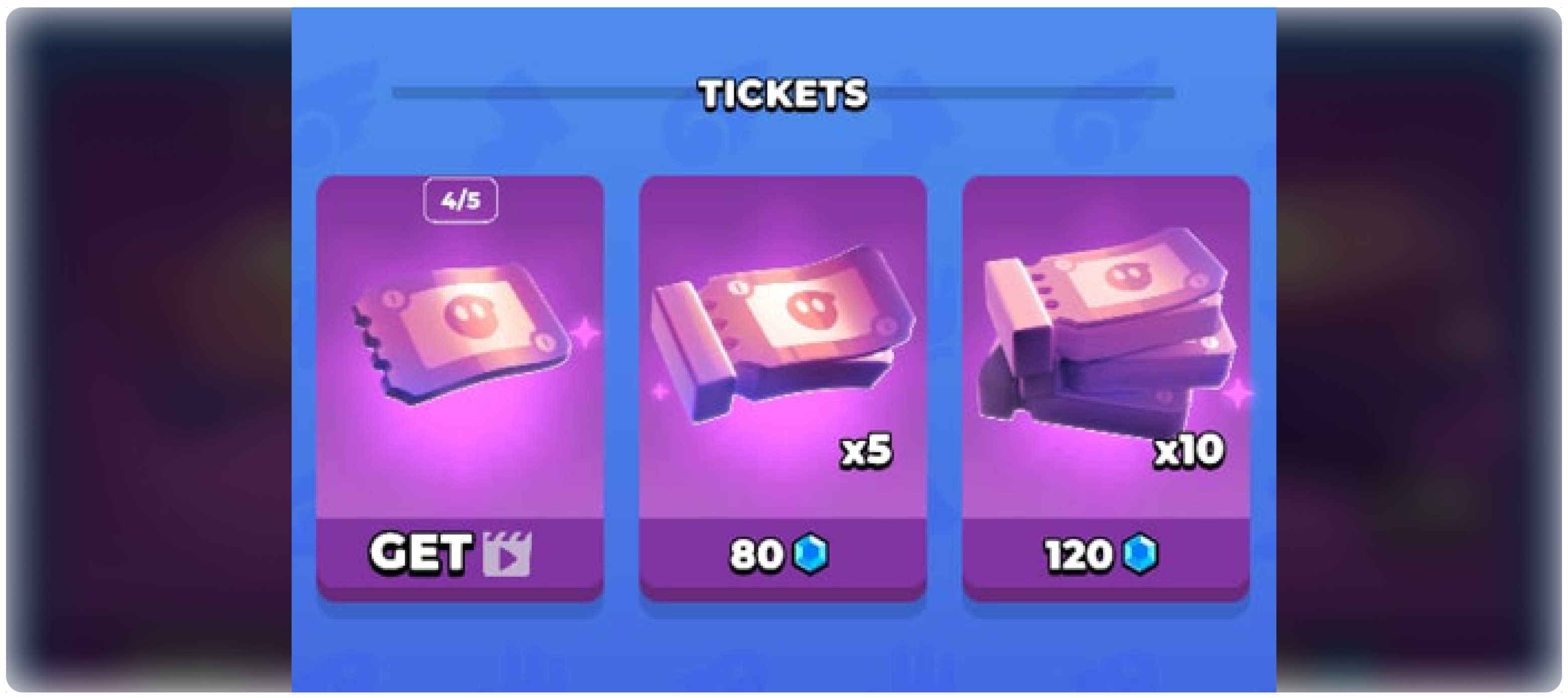Click the 4/5 counter badge
Viewport: 1568px width, 698px height.
460,200
